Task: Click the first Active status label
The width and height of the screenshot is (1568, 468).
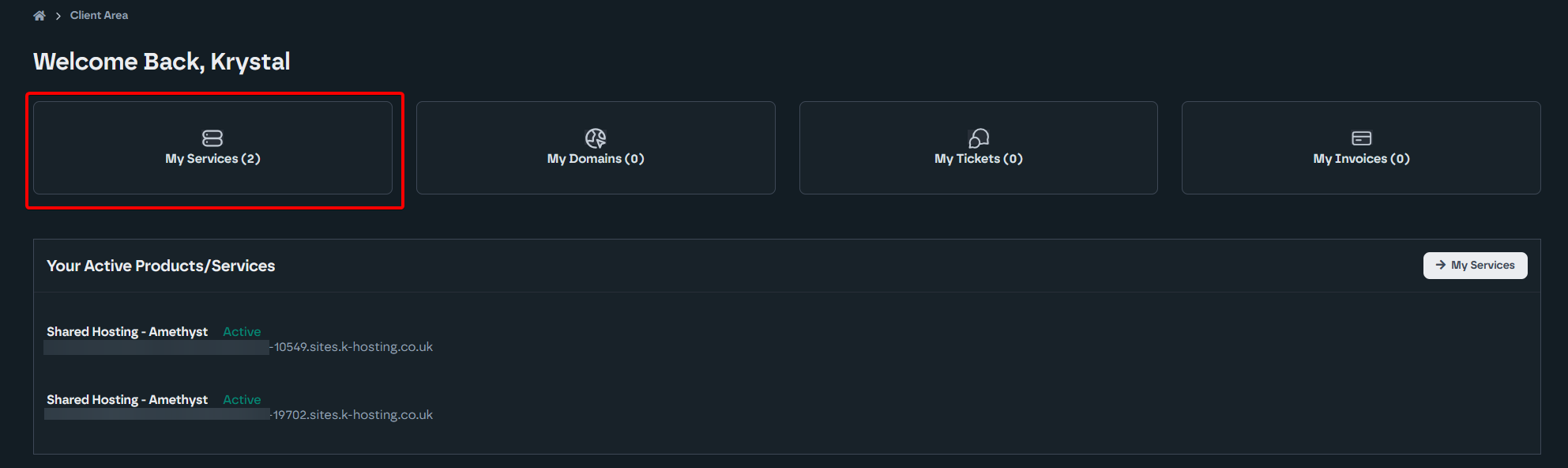Action: click(x=242, y=332)
